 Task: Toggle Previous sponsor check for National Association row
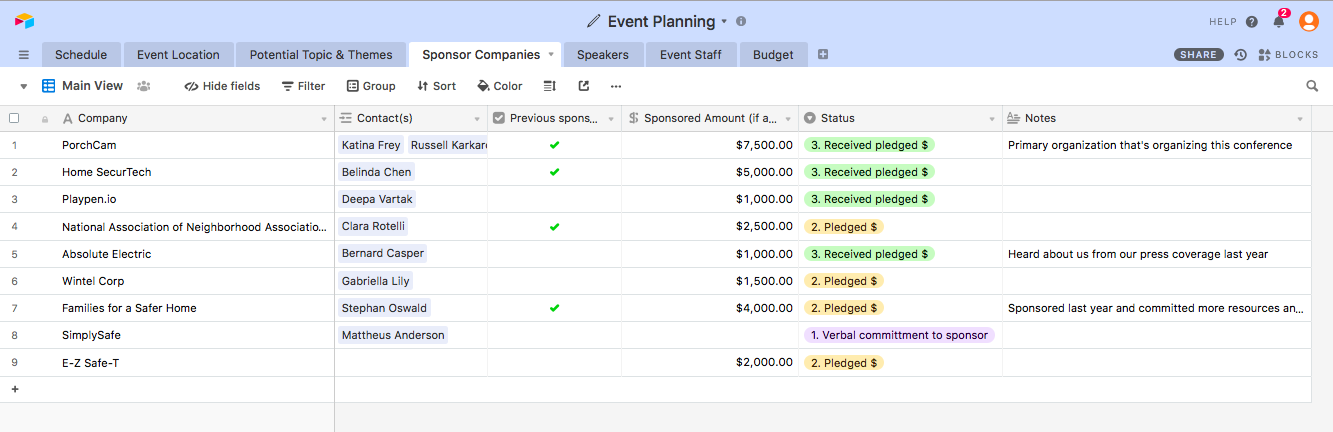tap(554, 227)
